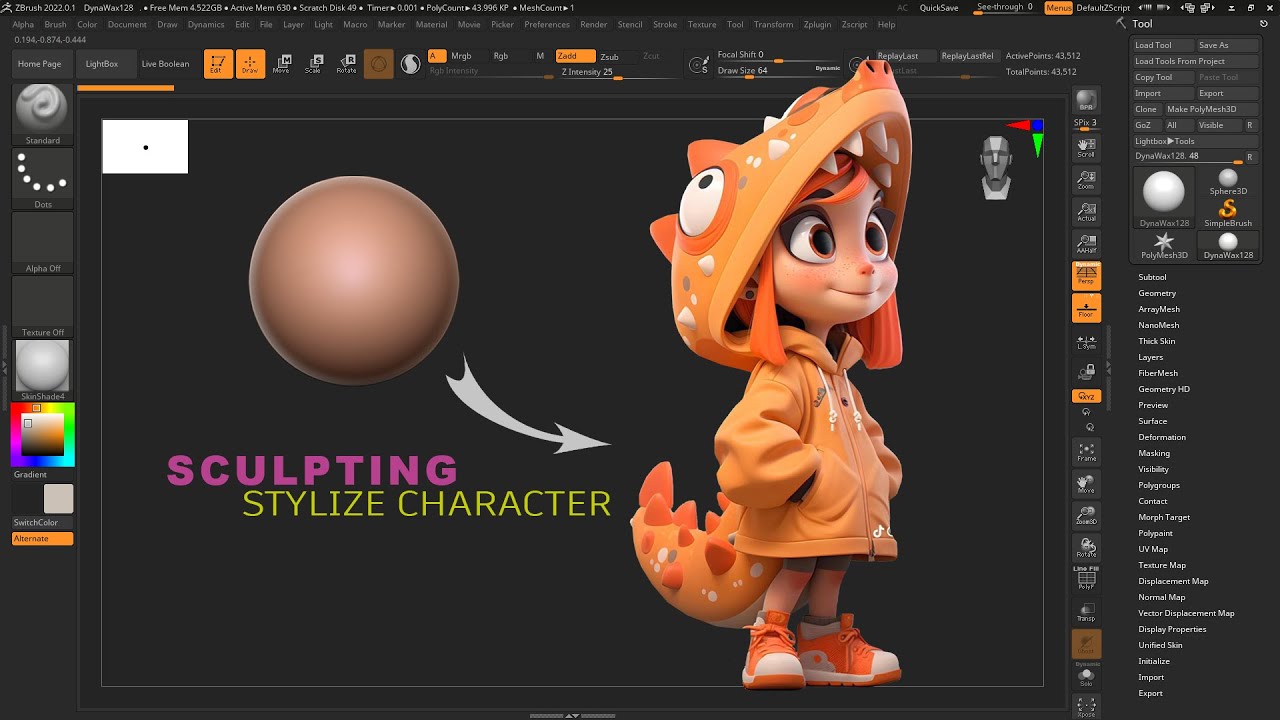Toggle L.Sym local symmetry
1280x720 pixels.
(x=1086, y=341)
